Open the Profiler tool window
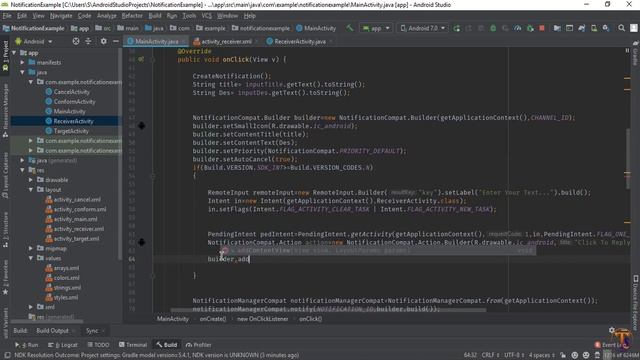 point(198,345)
